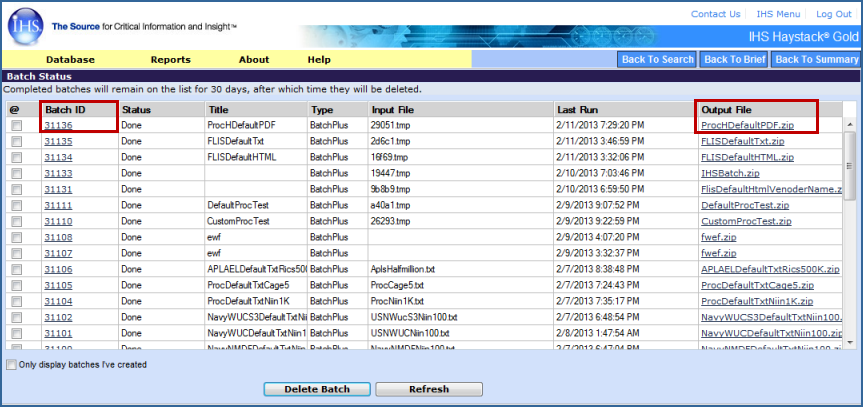Click the scroll down arrow in batch list

tap(849, 341)
